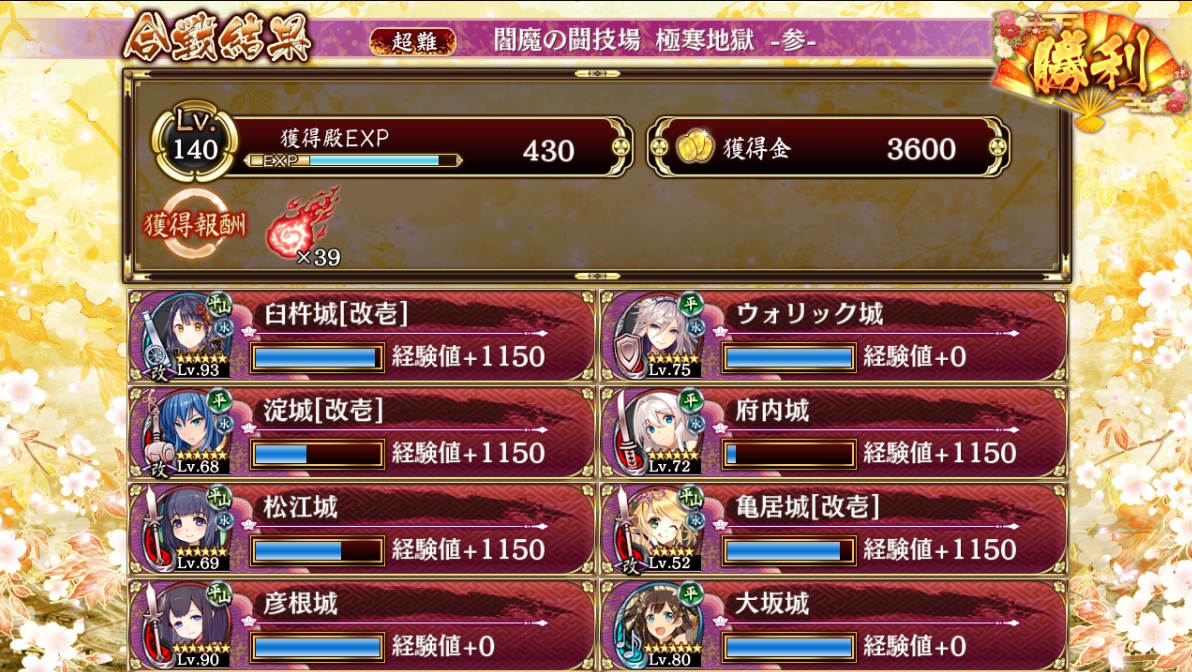Viewport: 1192px width, 672px height.
Task: Click 水 attribute icon on ウォリック城 portrait
Action: (x=695, y=326)
